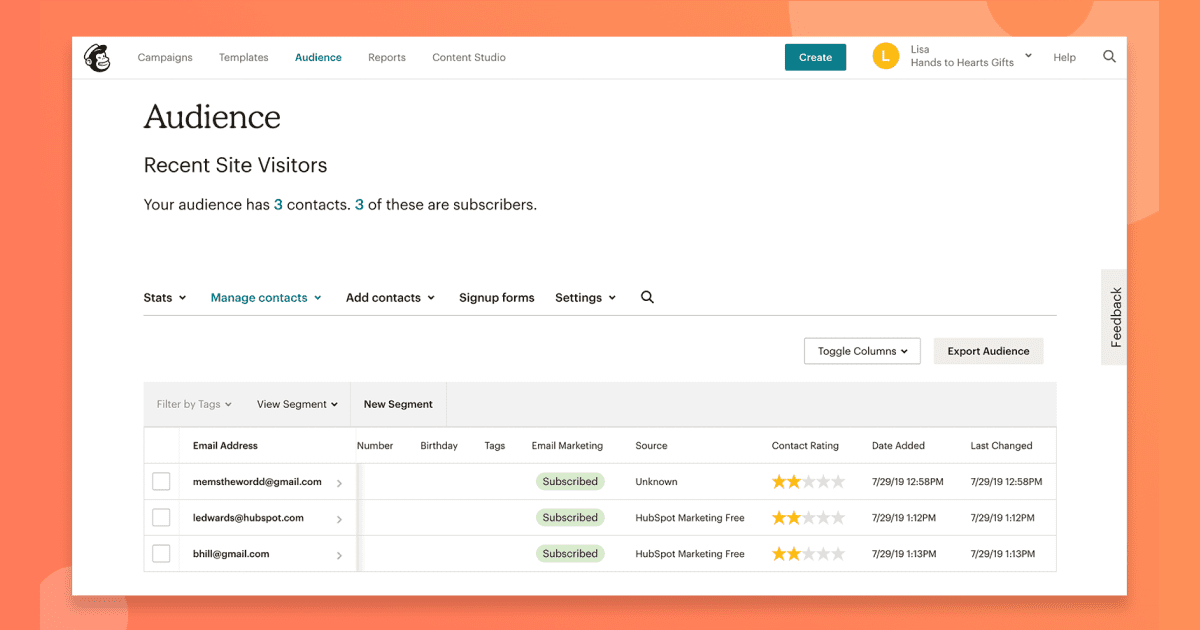This screenshot has height=630, width=1200.
Task: Click the Tags column header
Action: (495, 446)
